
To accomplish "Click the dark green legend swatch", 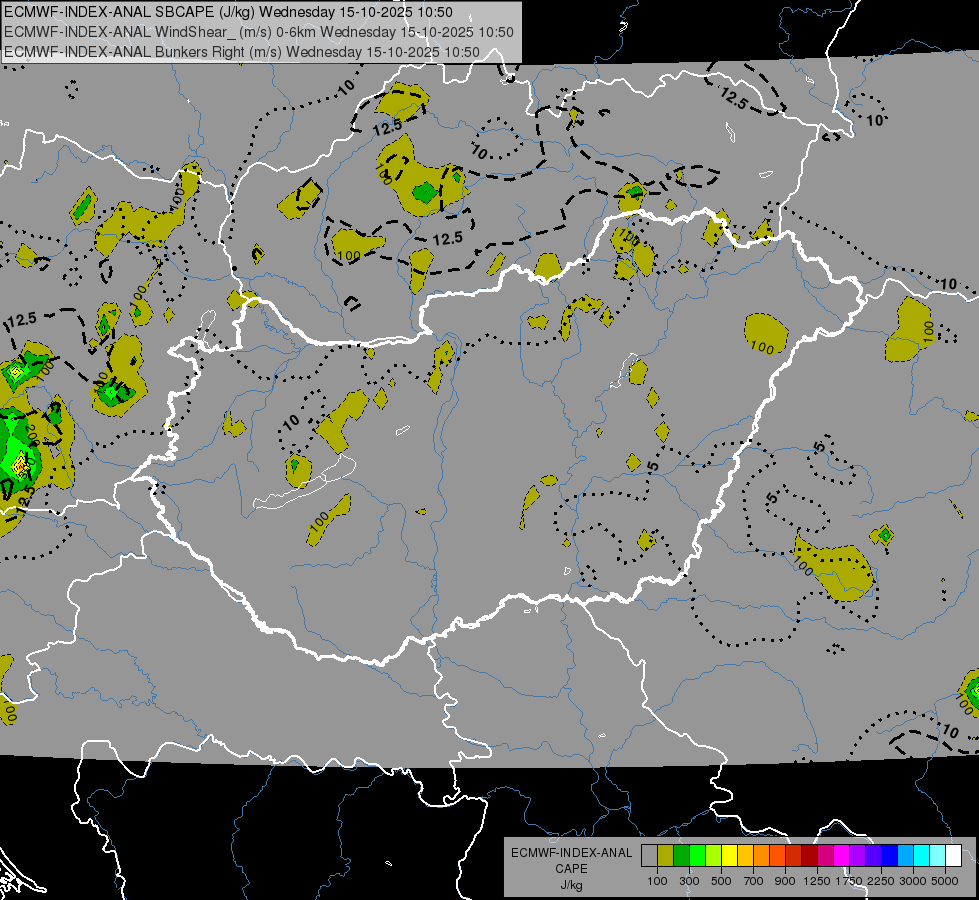I will click(681, 856).
